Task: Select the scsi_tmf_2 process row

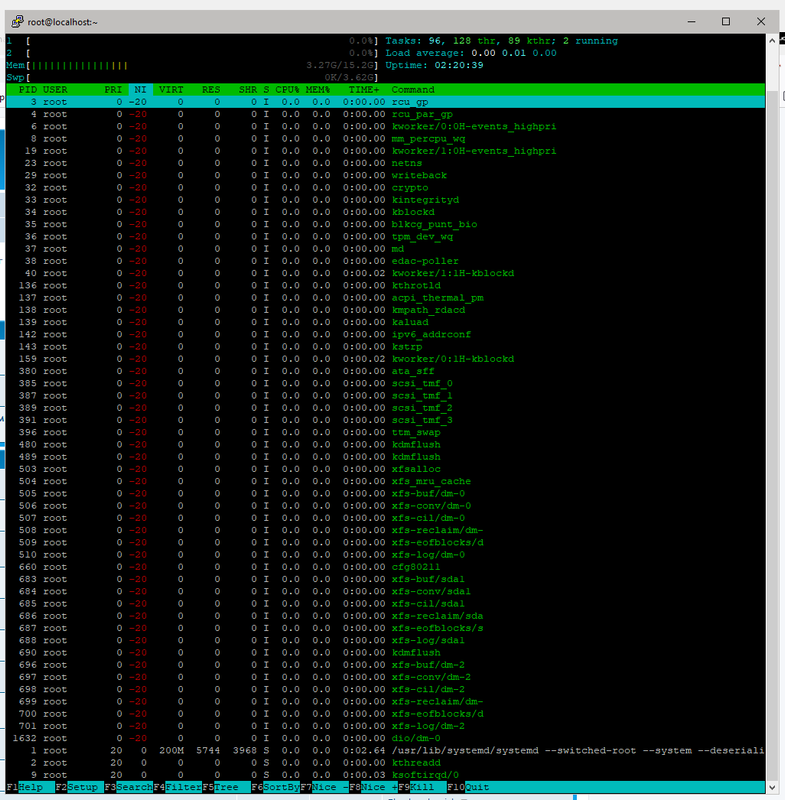Action: 385,408
